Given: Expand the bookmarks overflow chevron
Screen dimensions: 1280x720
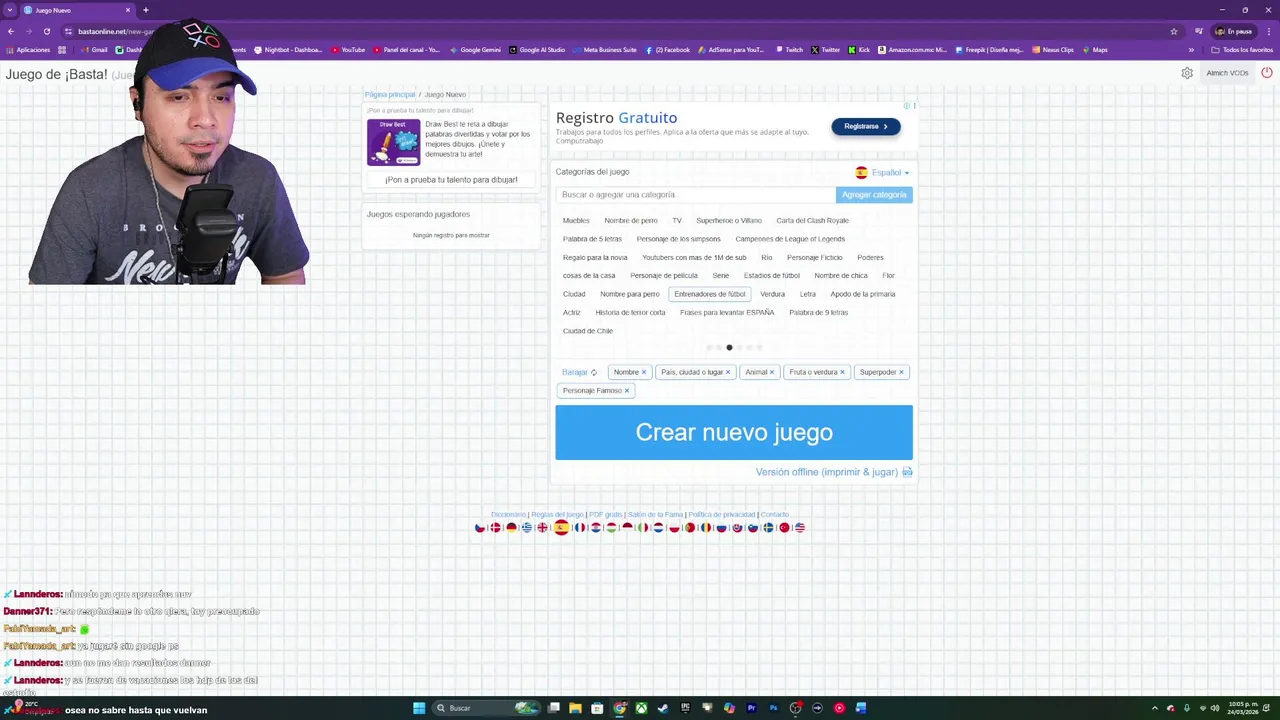Looking at the screenshot, I should pyautogui.click(x=1191, y=49).
